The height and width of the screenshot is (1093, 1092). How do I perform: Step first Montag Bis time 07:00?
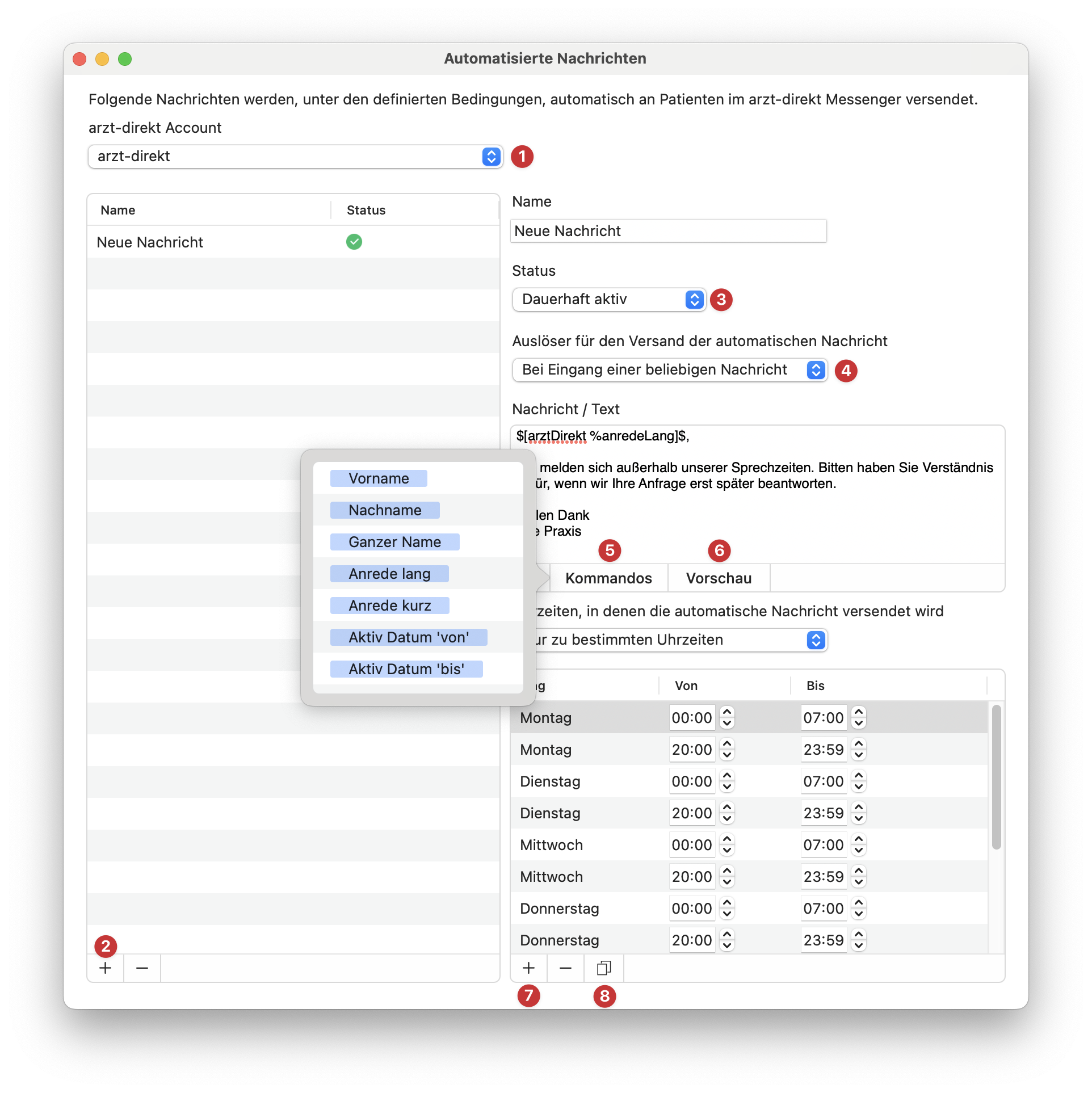[859, 718]
